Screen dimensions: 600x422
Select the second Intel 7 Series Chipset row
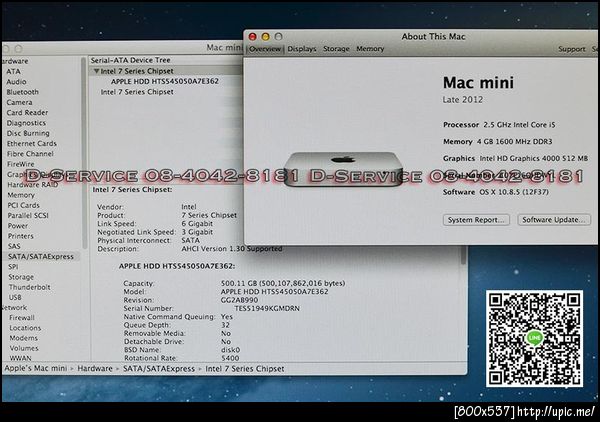coord(137,92)
